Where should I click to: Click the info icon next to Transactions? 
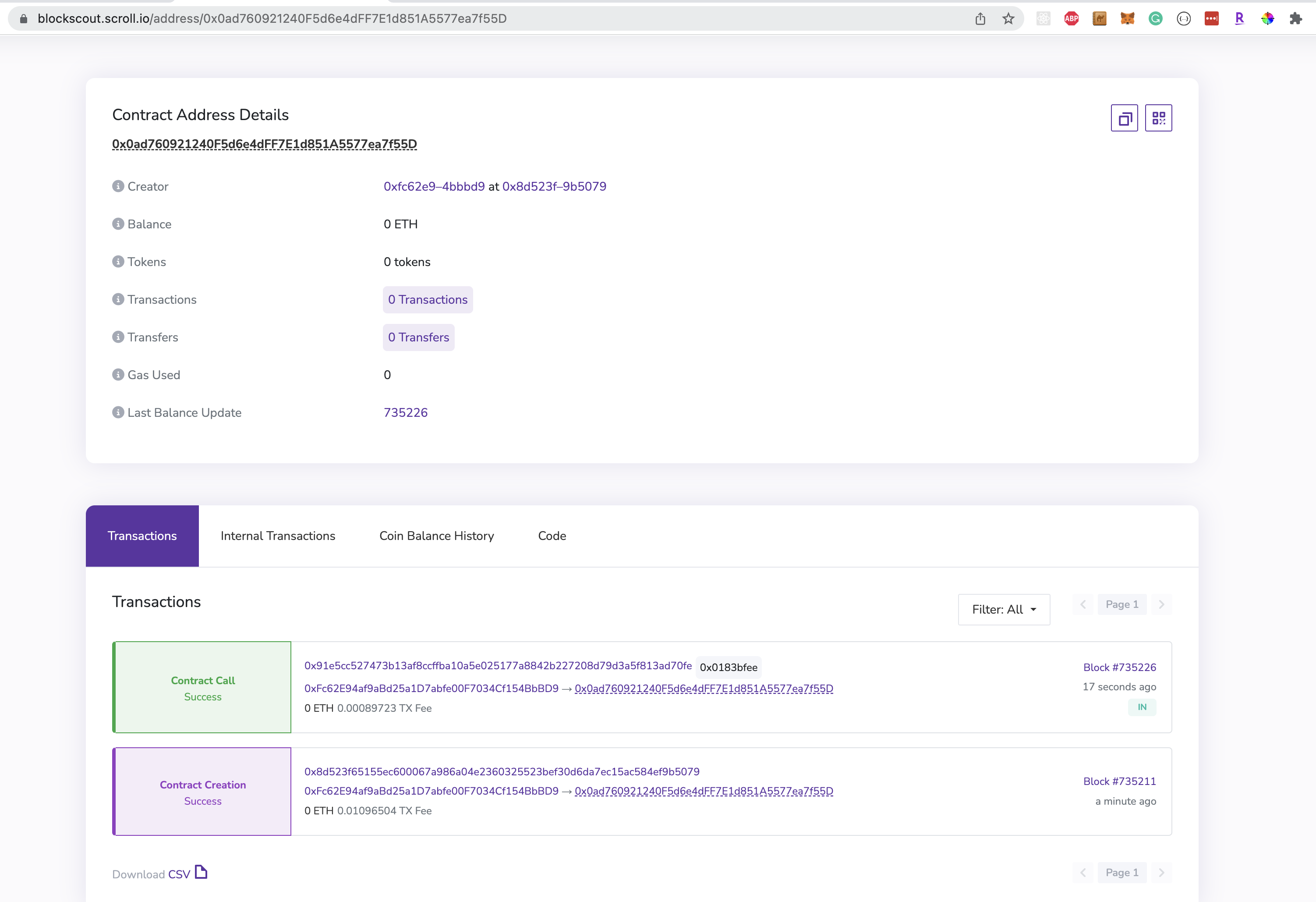click(117, 299)
